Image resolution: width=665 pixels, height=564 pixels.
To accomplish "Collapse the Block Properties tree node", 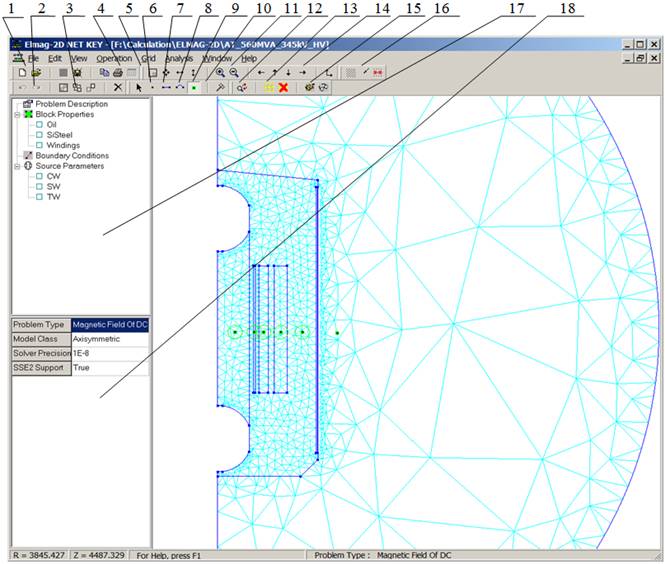I will [x=17, y=114].
